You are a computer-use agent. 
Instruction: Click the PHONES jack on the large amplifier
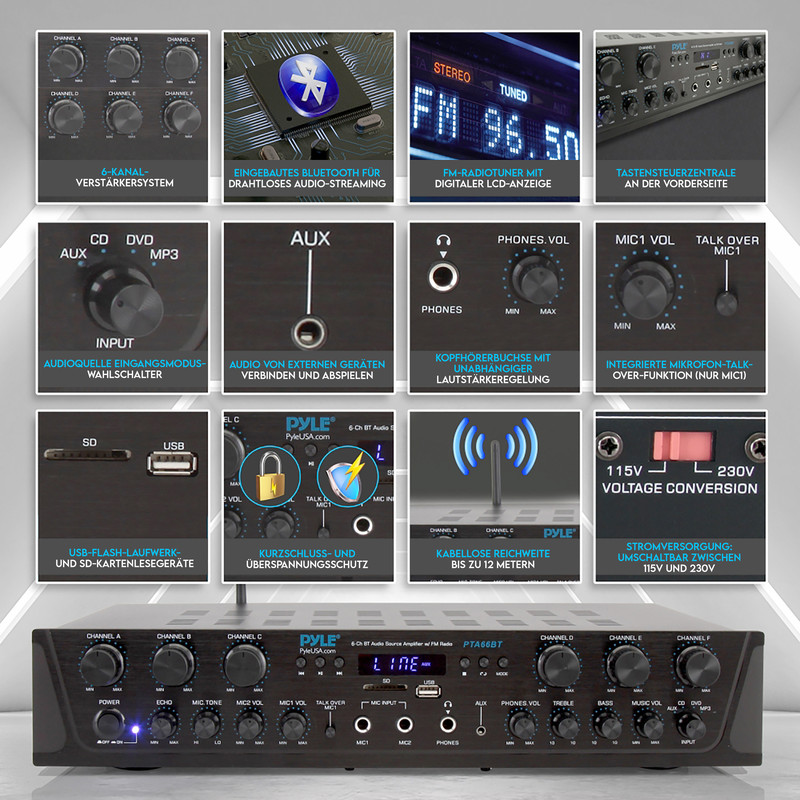click(447, 724)
